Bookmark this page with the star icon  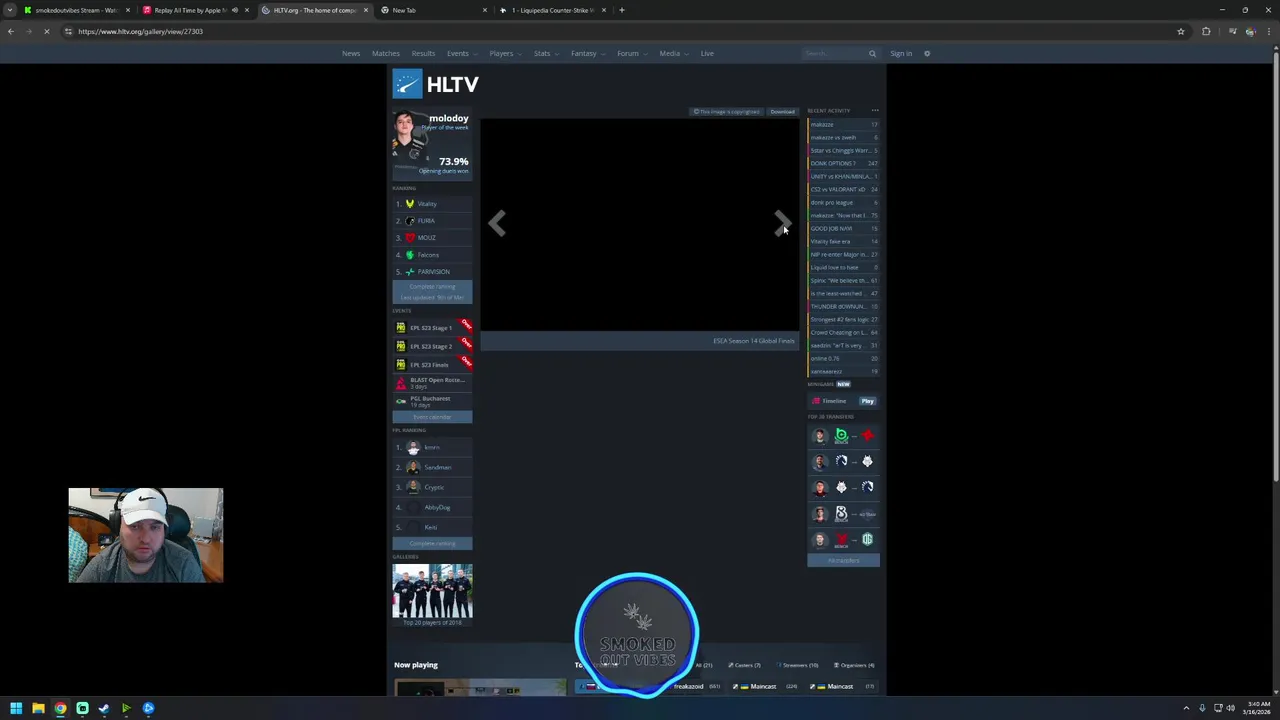click(x=1180, y=31)
